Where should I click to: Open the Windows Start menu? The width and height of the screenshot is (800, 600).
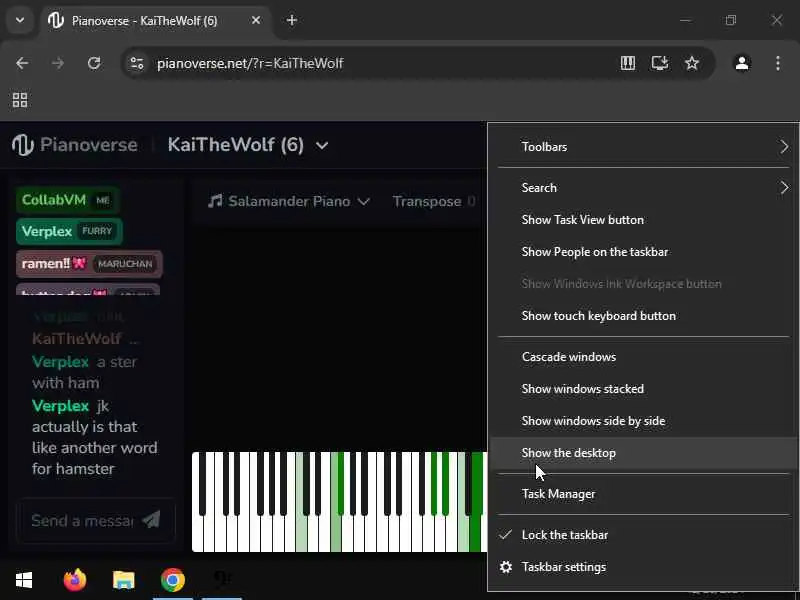(x=23, y=580)
